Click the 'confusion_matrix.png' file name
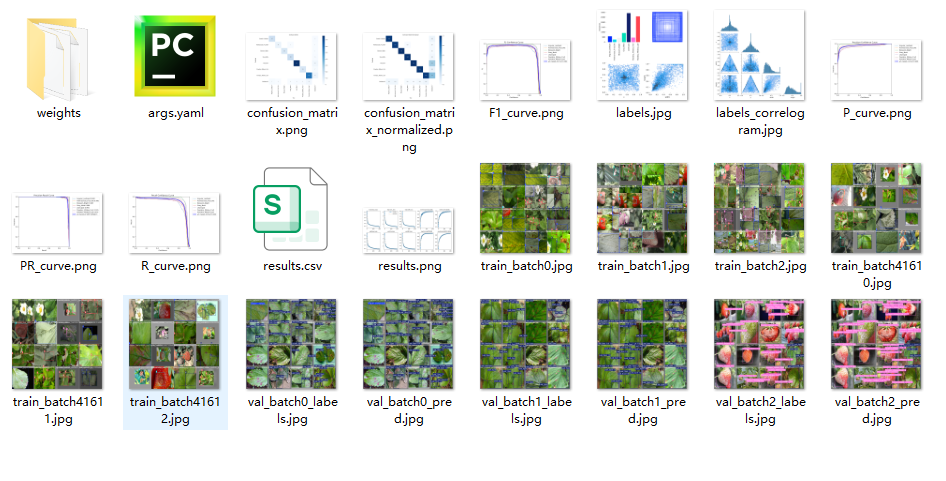Image resolution: width=946 pixels, height=481 pixels. pyautogui.click(x=292, y=121)
